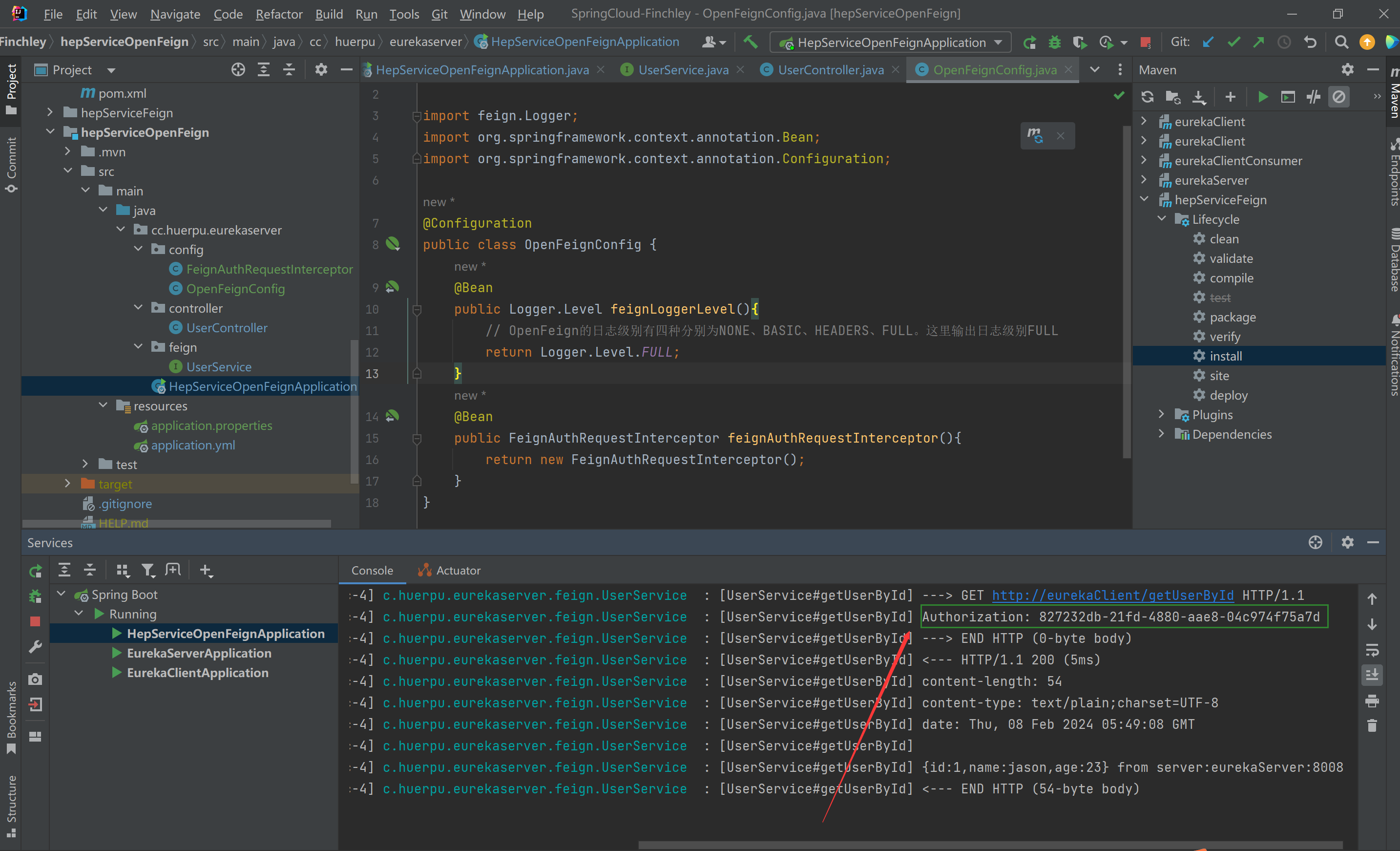1400x851 pixels.
Task: Open Project view selector dropdown
Action: [111, 70]
